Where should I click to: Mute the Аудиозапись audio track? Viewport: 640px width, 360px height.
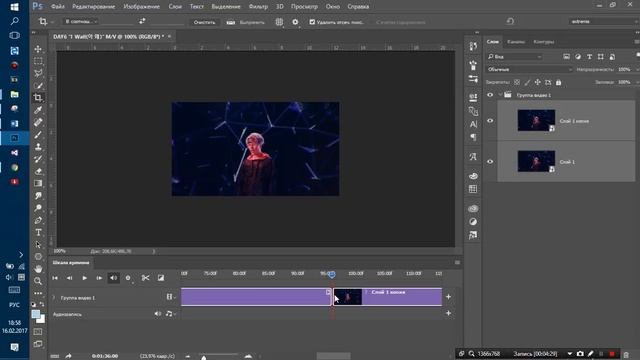[x=158, y=314]
